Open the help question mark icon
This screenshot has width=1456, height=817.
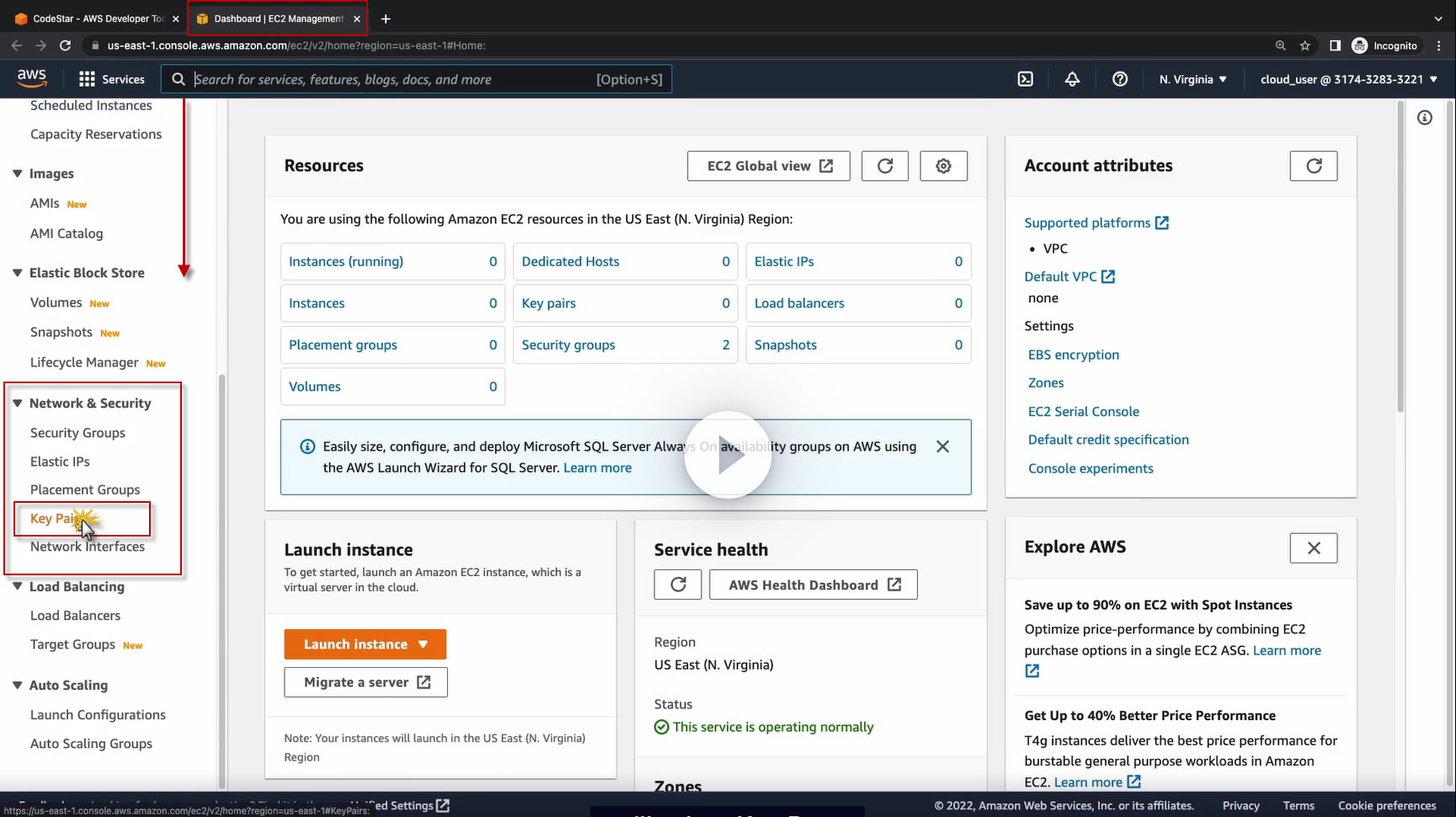(1119, 79)
